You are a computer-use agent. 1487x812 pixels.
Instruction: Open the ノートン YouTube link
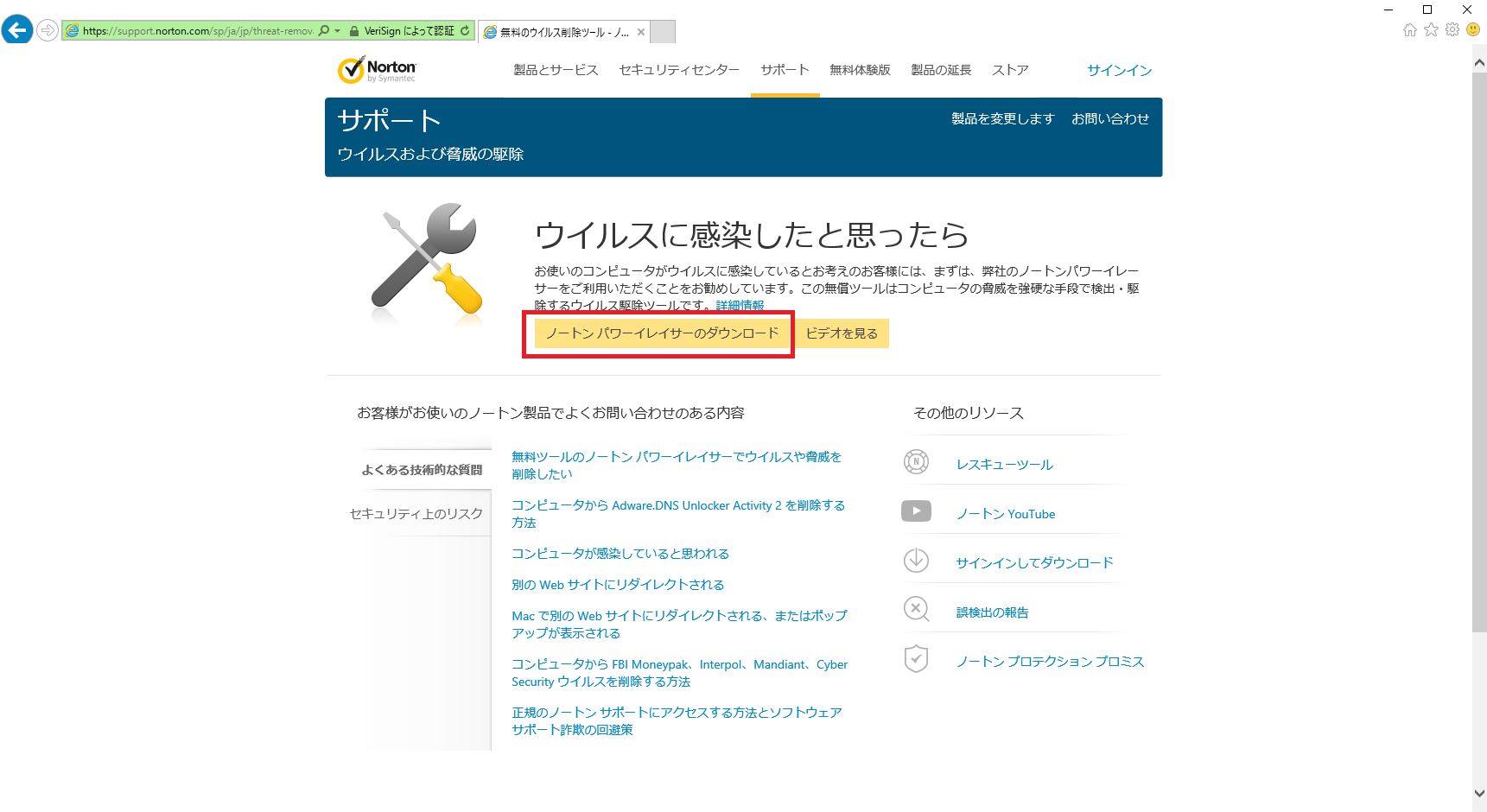[1006, 514]
